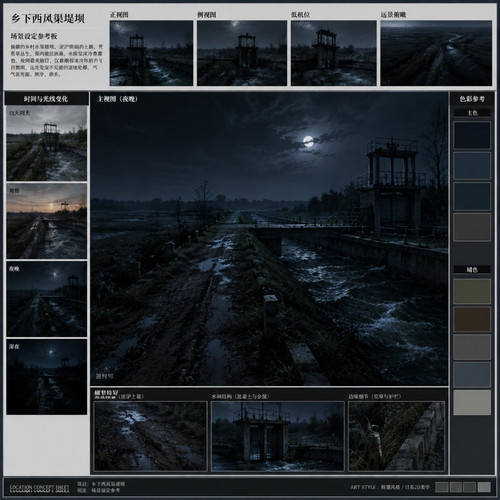The width and height of the screenshot is (500, 500).
Task: Pick the dark gray main color swatch
Action: pos(472,227)
